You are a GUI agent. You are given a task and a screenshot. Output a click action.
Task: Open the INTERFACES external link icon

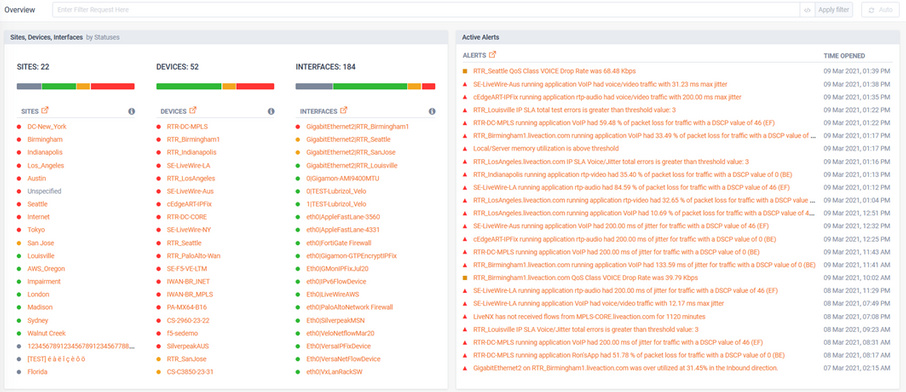(344, 110)
